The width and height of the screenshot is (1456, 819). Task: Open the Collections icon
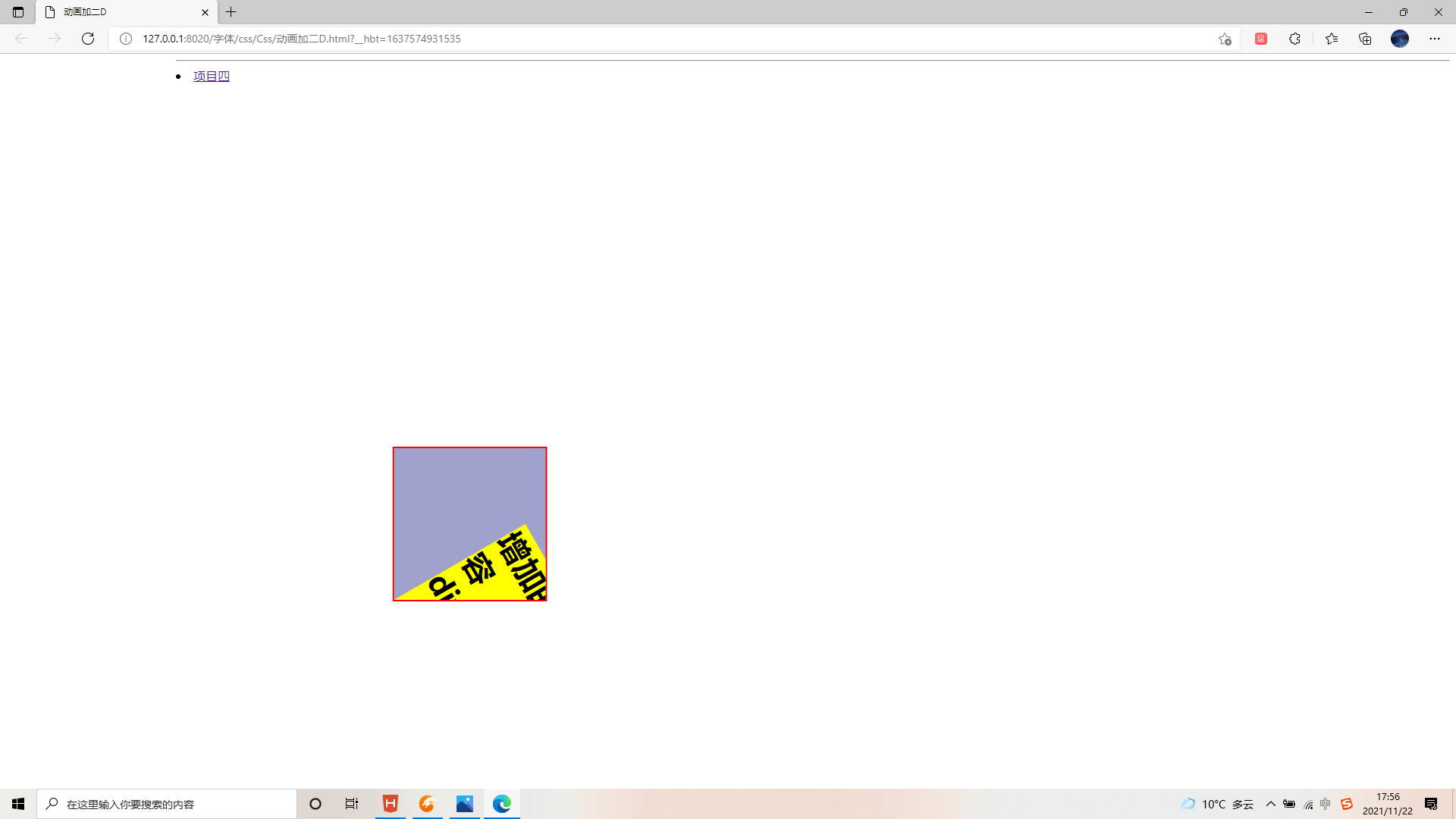coord(1365,39)
